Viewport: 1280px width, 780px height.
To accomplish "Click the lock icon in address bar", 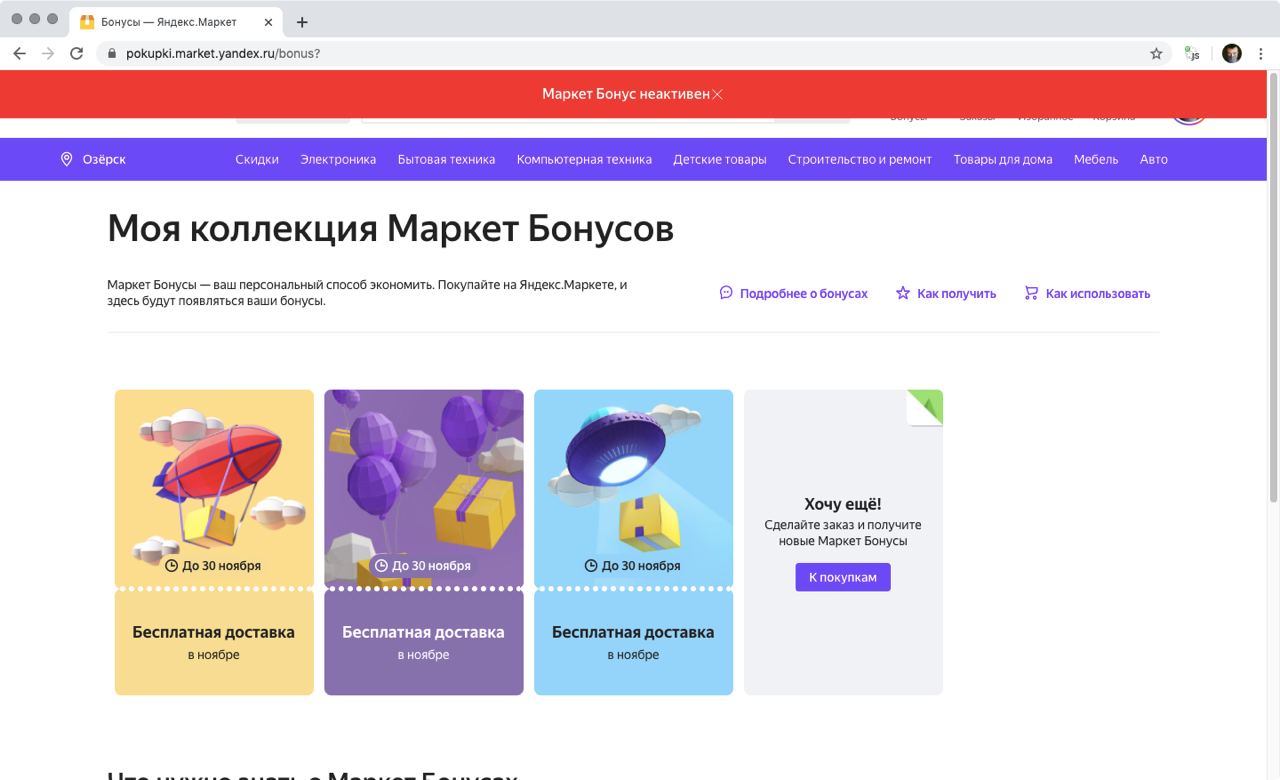I will click(112, 53).
